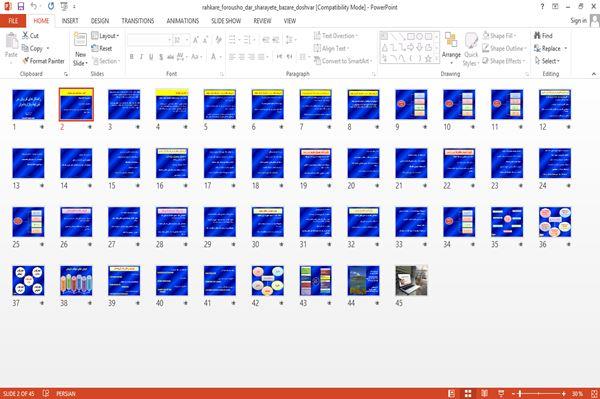
Task: Select the Format Painter tool
Action: 44,61
